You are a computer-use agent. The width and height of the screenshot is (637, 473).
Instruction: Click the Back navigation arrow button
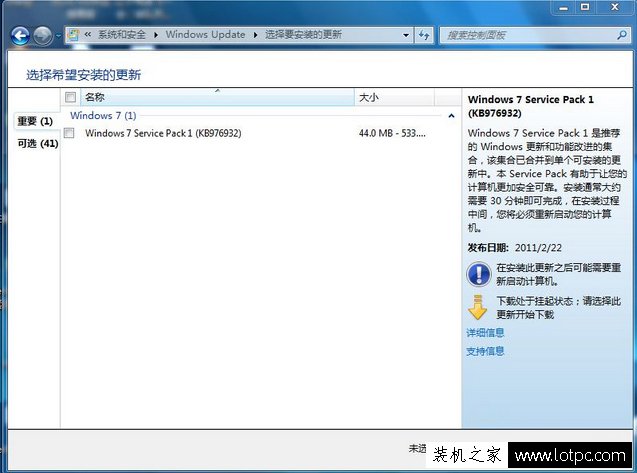(x=20, y=36)
